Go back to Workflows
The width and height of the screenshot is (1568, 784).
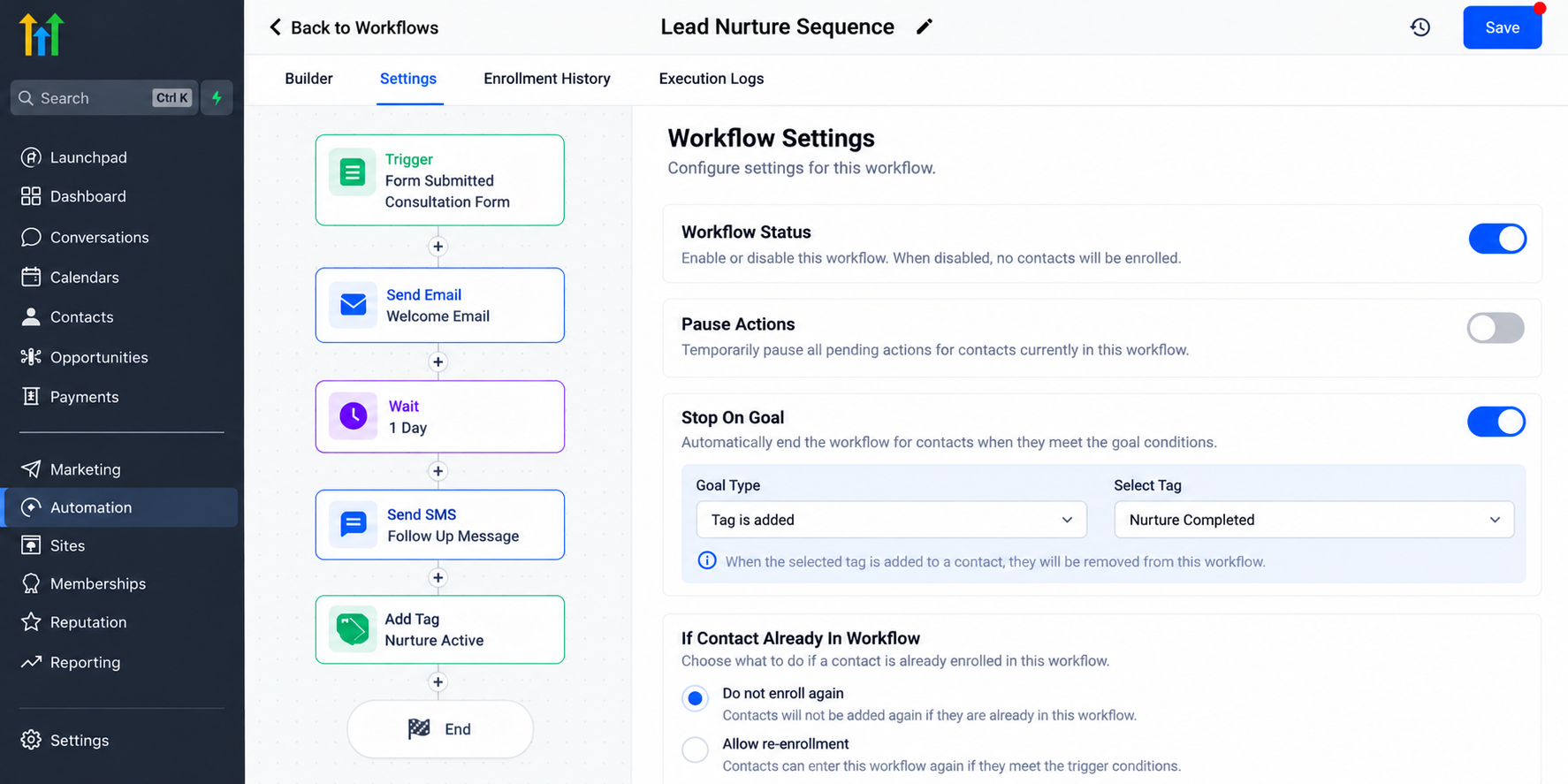354,27
